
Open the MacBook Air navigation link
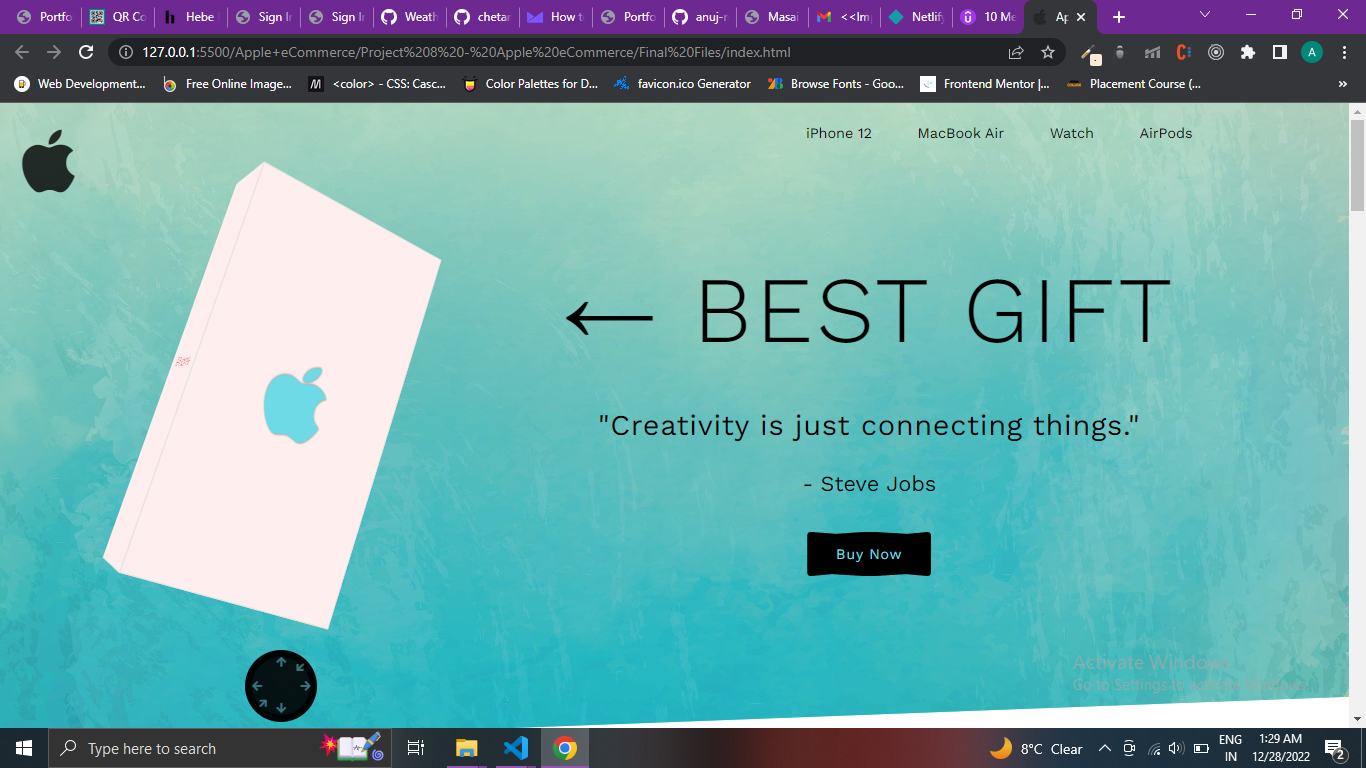click(960, 133)
